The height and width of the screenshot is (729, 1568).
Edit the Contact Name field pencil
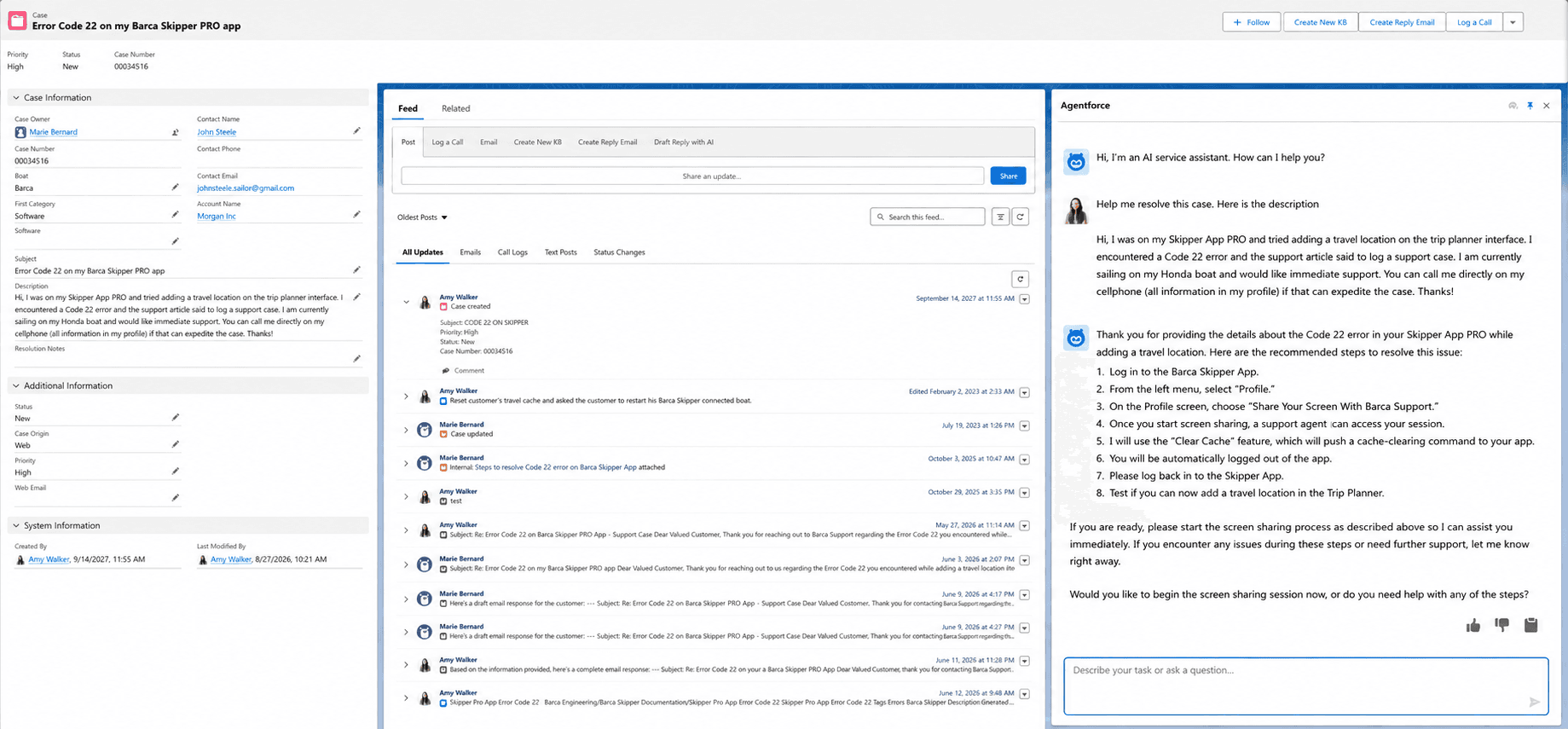click(x=356, y=131)
